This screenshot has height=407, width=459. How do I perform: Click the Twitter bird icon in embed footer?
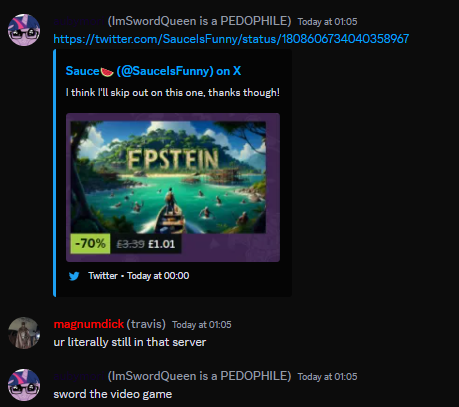tap(74, 276)
